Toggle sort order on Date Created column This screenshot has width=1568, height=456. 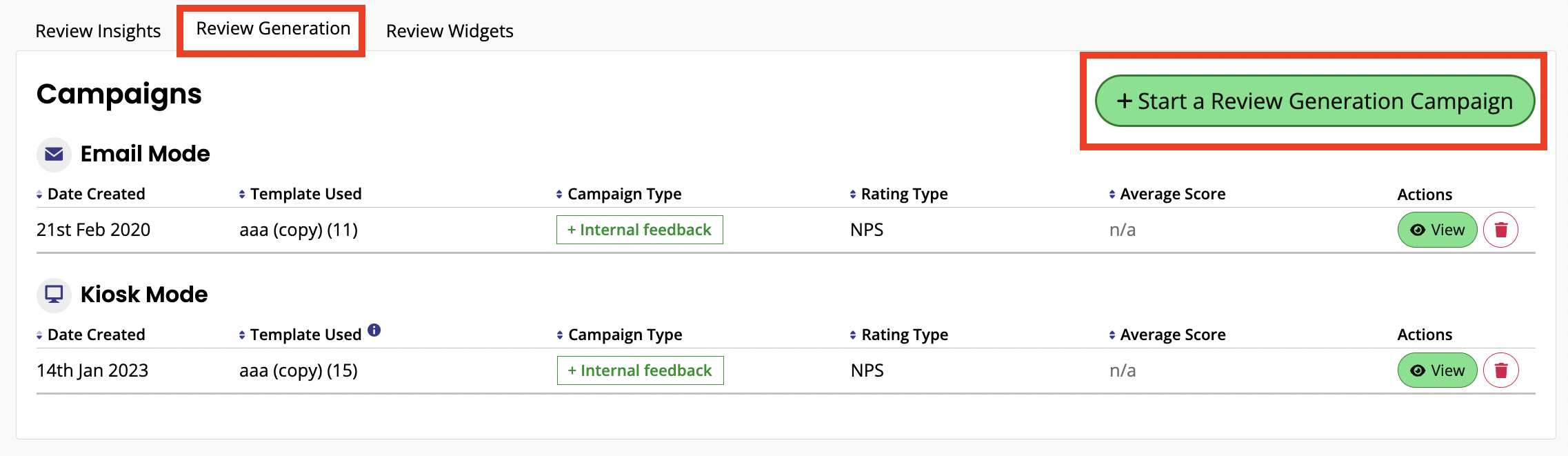pos(39,194)
